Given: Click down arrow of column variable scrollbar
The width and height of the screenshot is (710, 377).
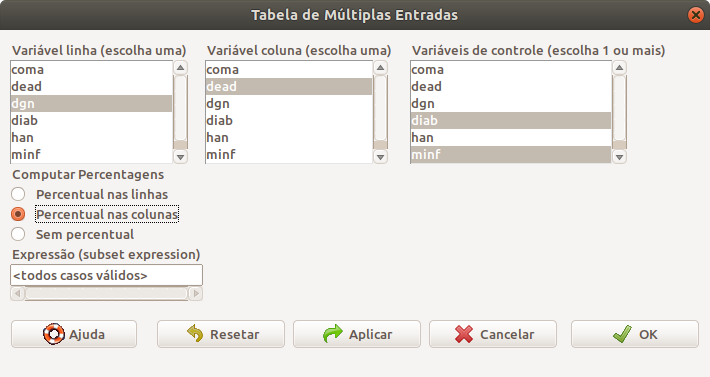Looking at the screenshot, I should click(380, 157).
